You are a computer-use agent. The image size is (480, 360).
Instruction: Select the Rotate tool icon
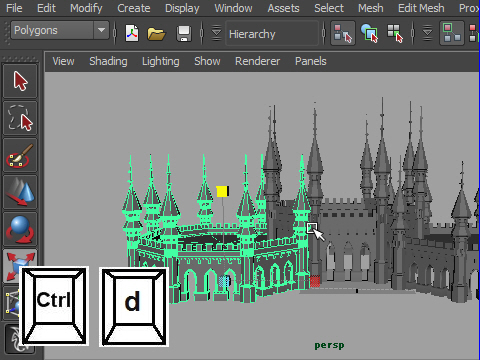pyautogui.click(x=20, y=229)
